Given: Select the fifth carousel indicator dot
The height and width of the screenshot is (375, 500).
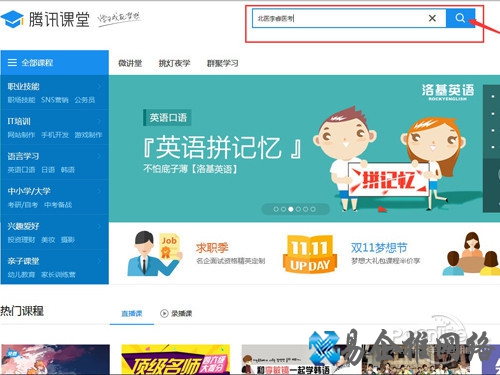Looking at the screenshot, I should tap(305, 209).
